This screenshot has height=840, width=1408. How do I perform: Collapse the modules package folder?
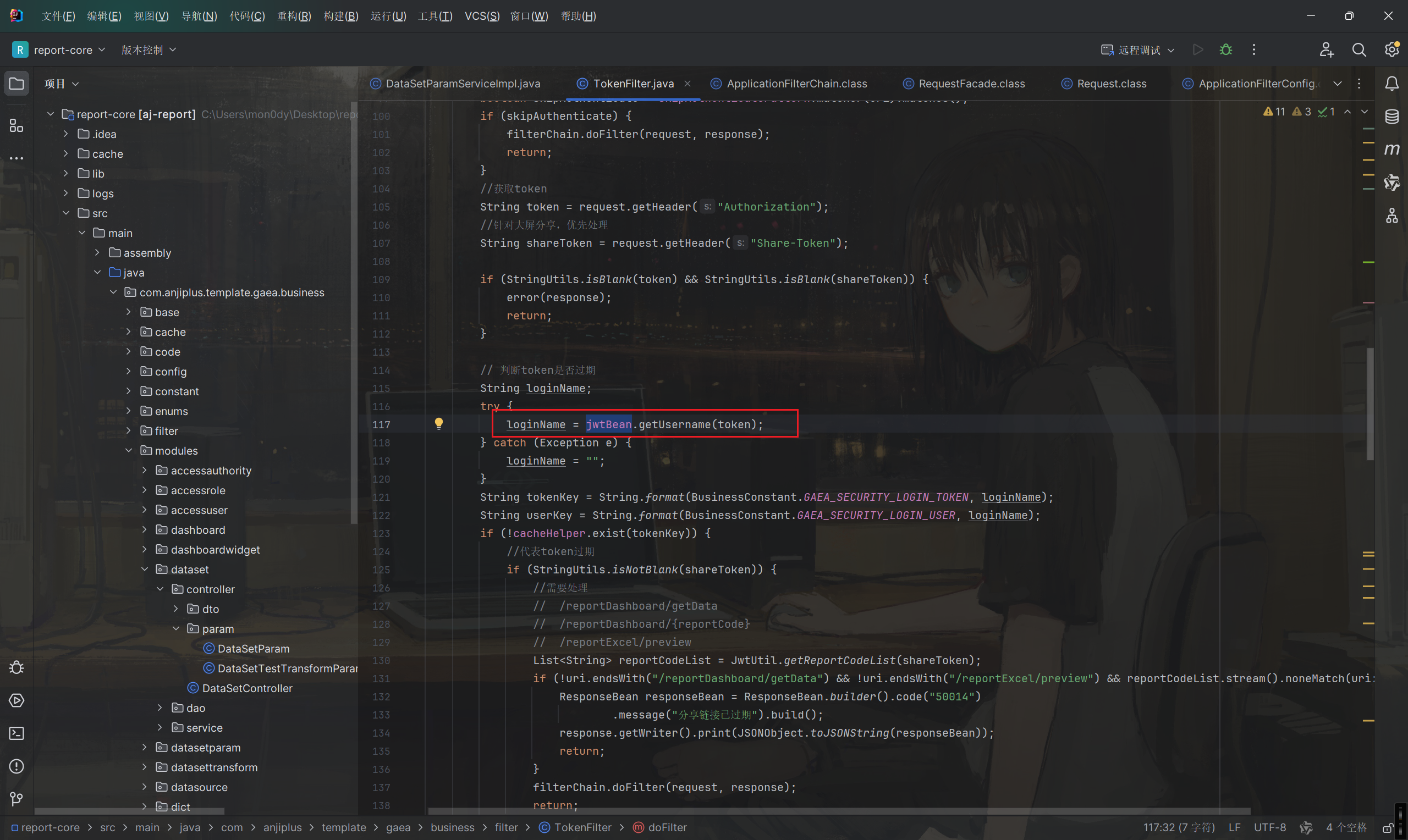[x=129, y=451]
